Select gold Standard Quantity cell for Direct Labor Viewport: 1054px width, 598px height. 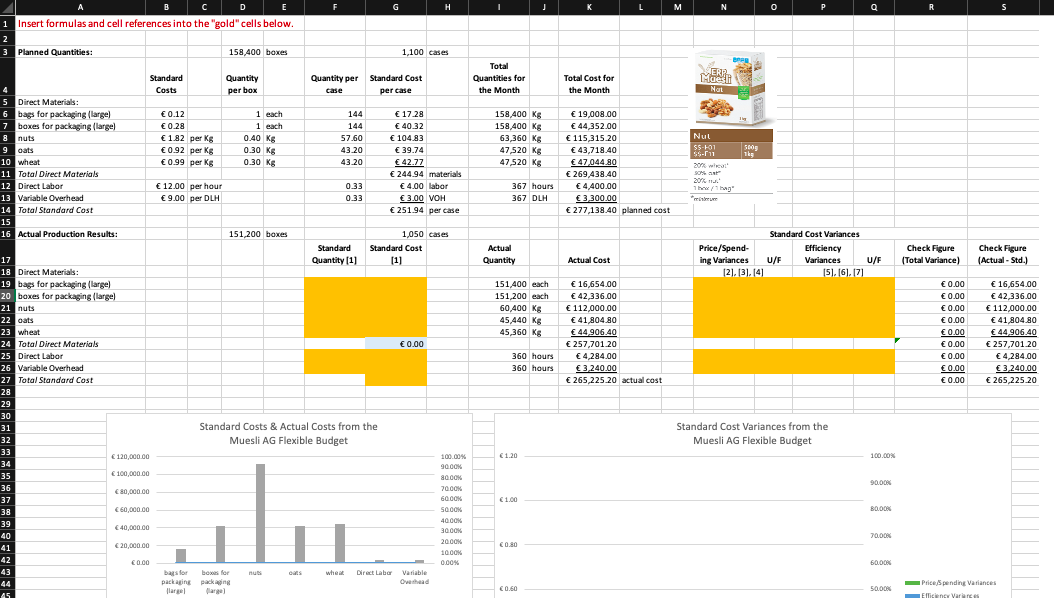(x=335, y=356)
